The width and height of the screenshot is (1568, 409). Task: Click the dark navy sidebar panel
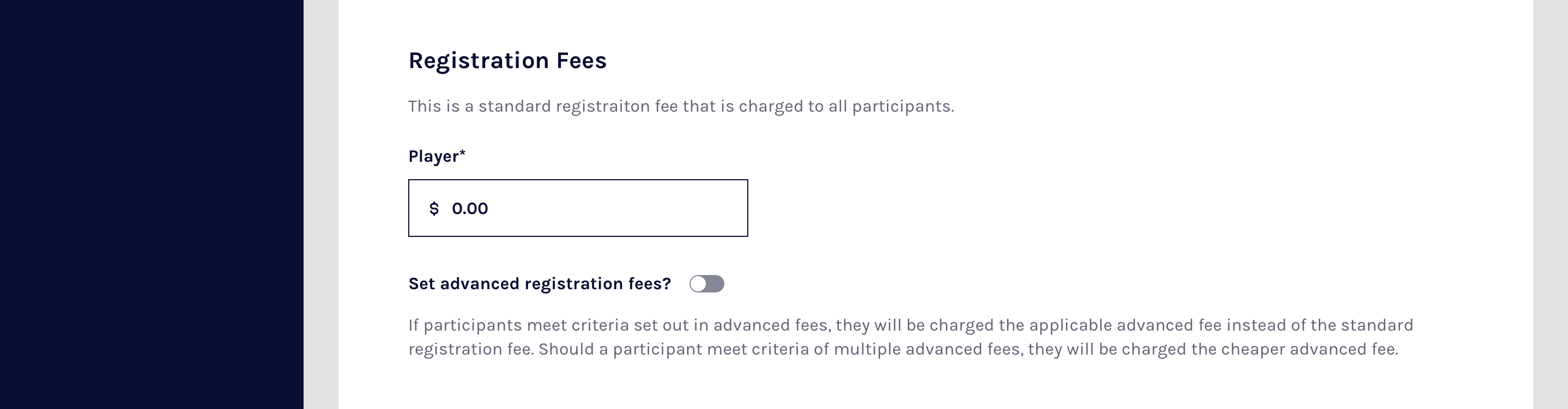151,205
